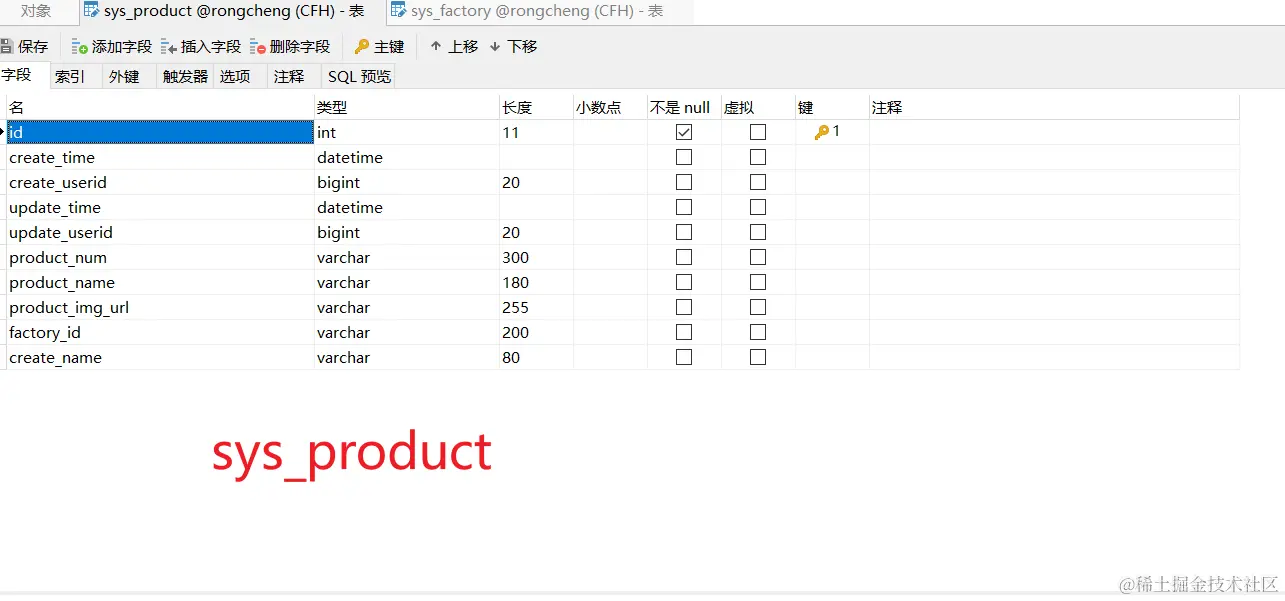Viewport: 1285px width, 601px height.
Task: Select the update_userid field name
Action: pos(61,232)
